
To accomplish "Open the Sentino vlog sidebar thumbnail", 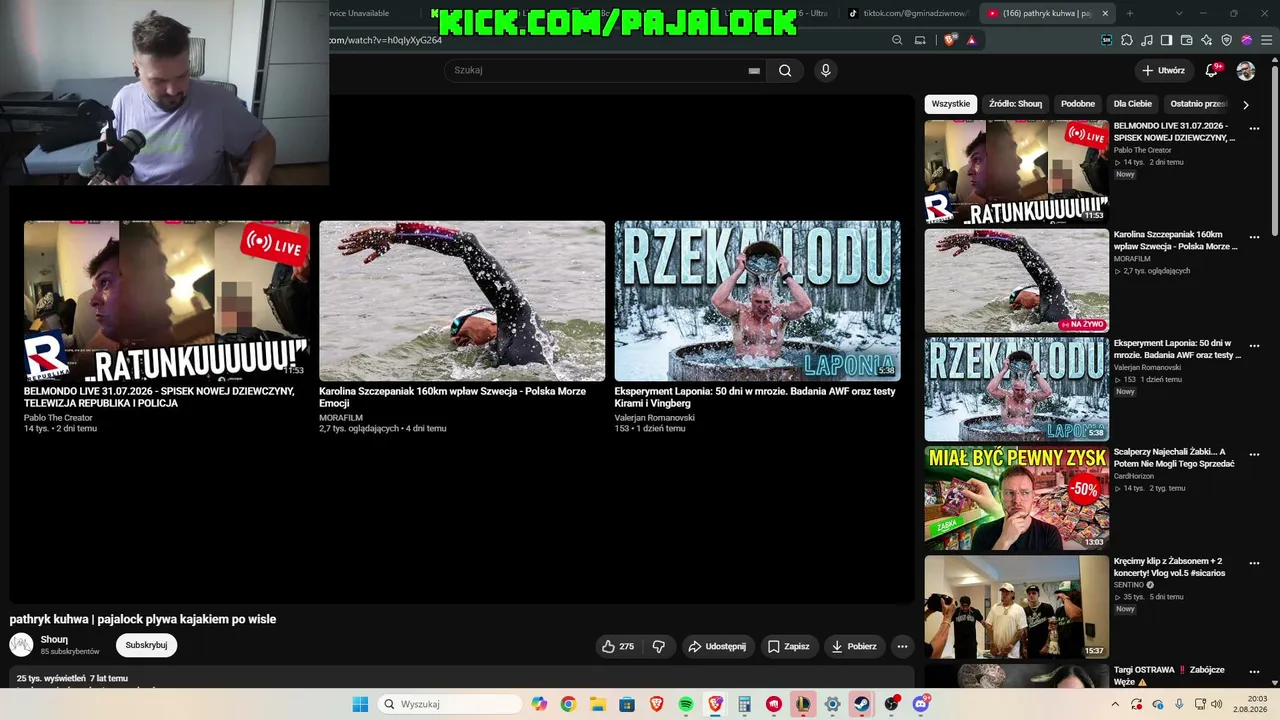I will coord(1016,607).
